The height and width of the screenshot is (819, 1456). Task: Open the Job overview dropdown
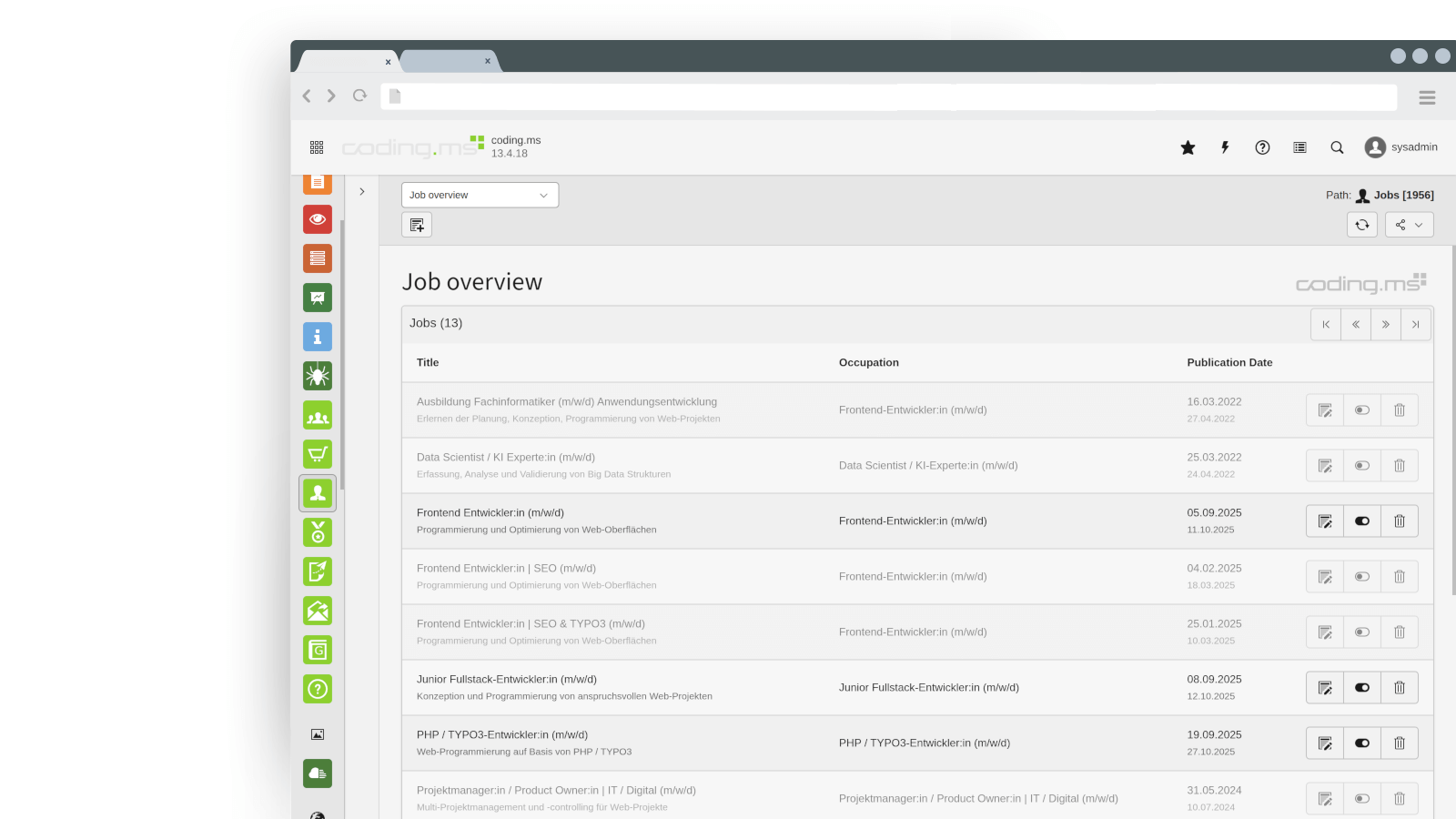480,195
